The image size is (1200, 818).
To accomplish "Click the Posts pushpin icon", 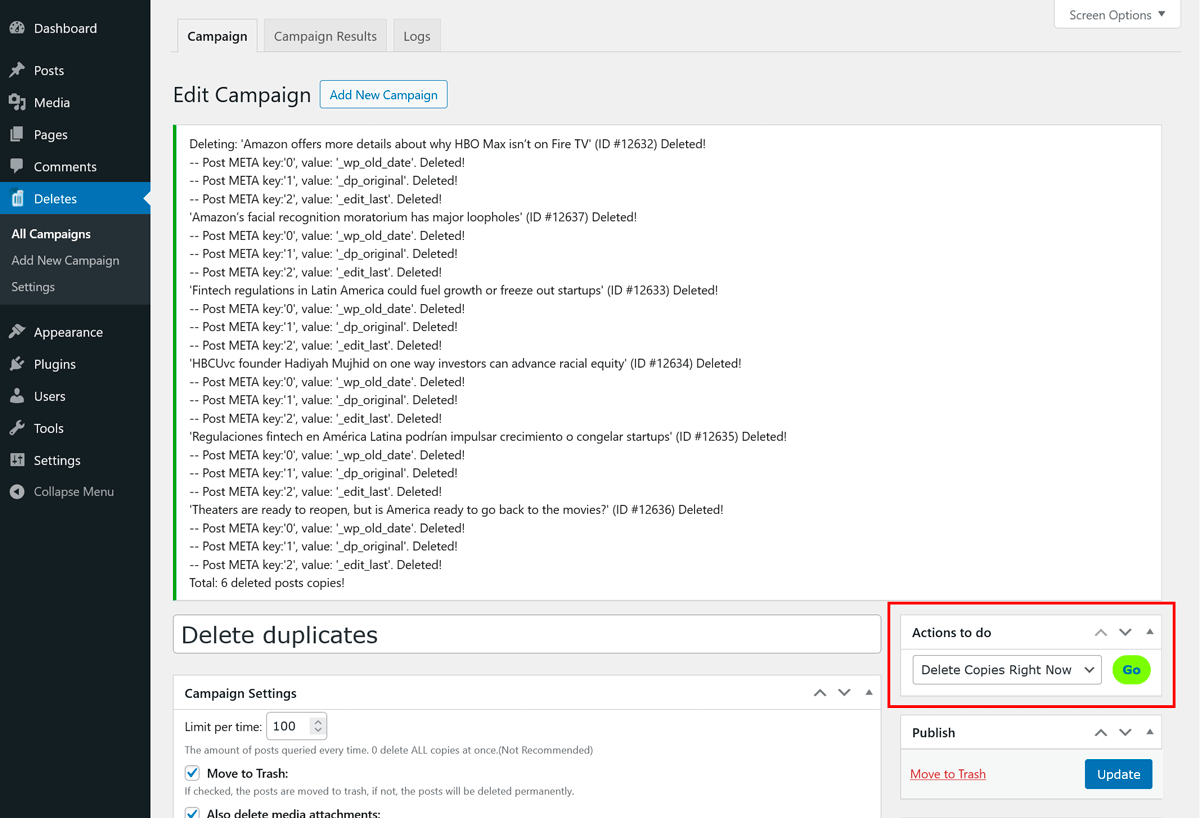I will (17, 70).
